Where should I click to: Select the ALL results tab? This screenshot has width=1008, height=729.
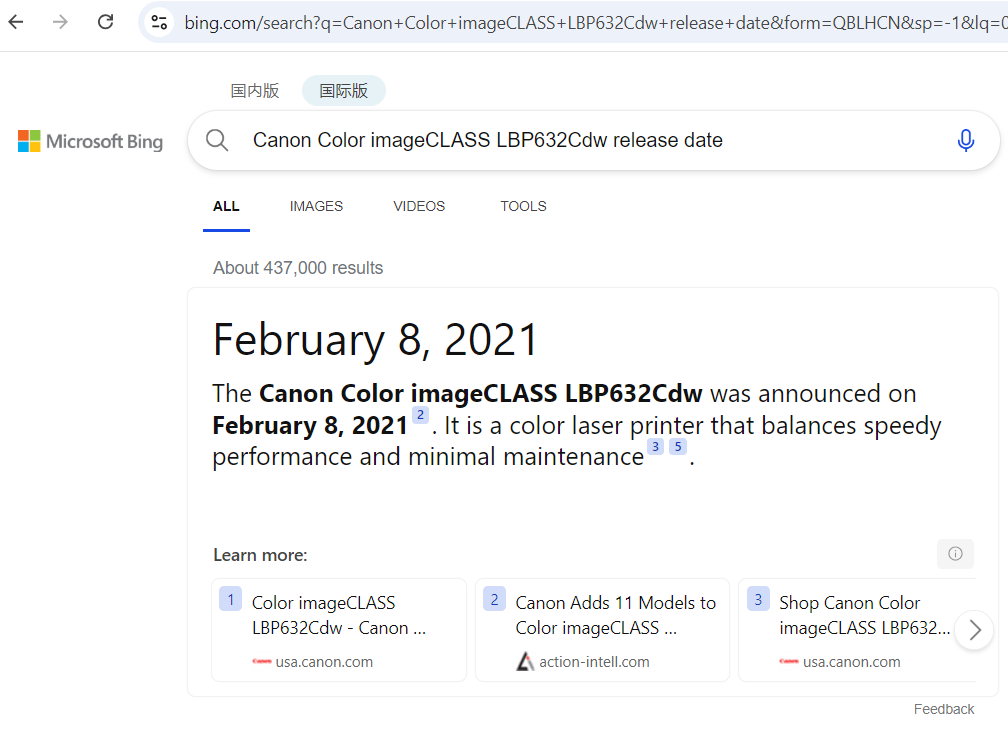click(226, 206)
